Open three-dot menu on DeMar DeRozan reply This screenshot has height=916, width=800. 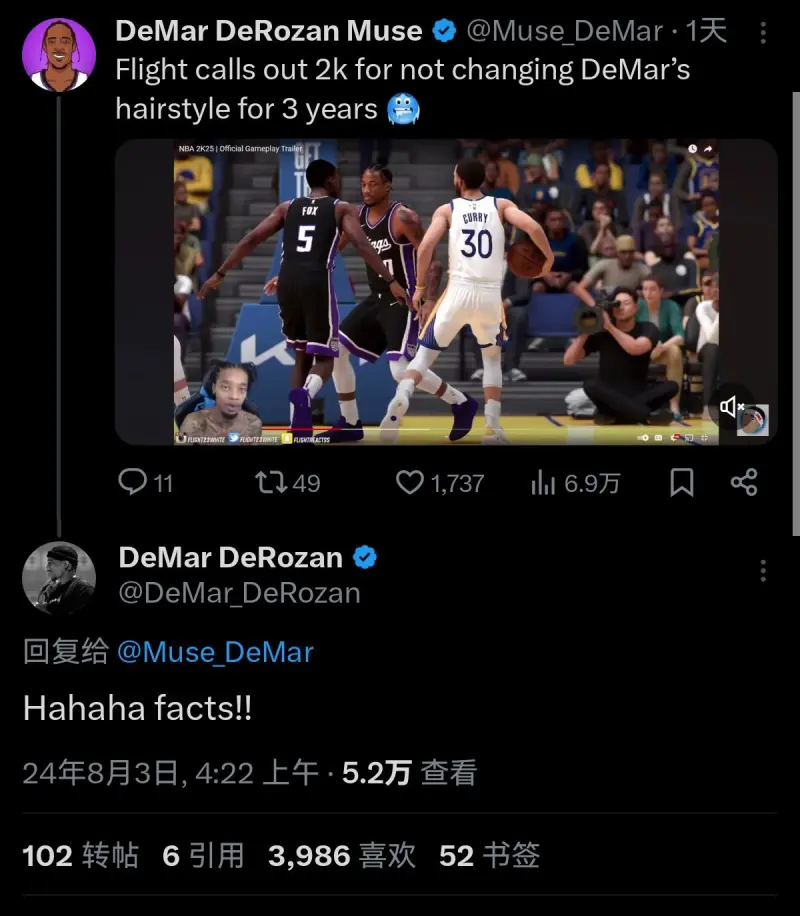tap(763, 570)
